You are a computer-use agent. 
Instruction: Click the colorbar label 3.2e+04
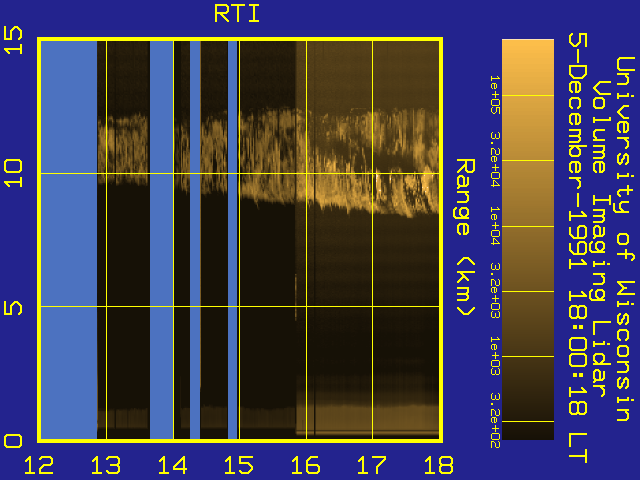(x=495, y=160)
